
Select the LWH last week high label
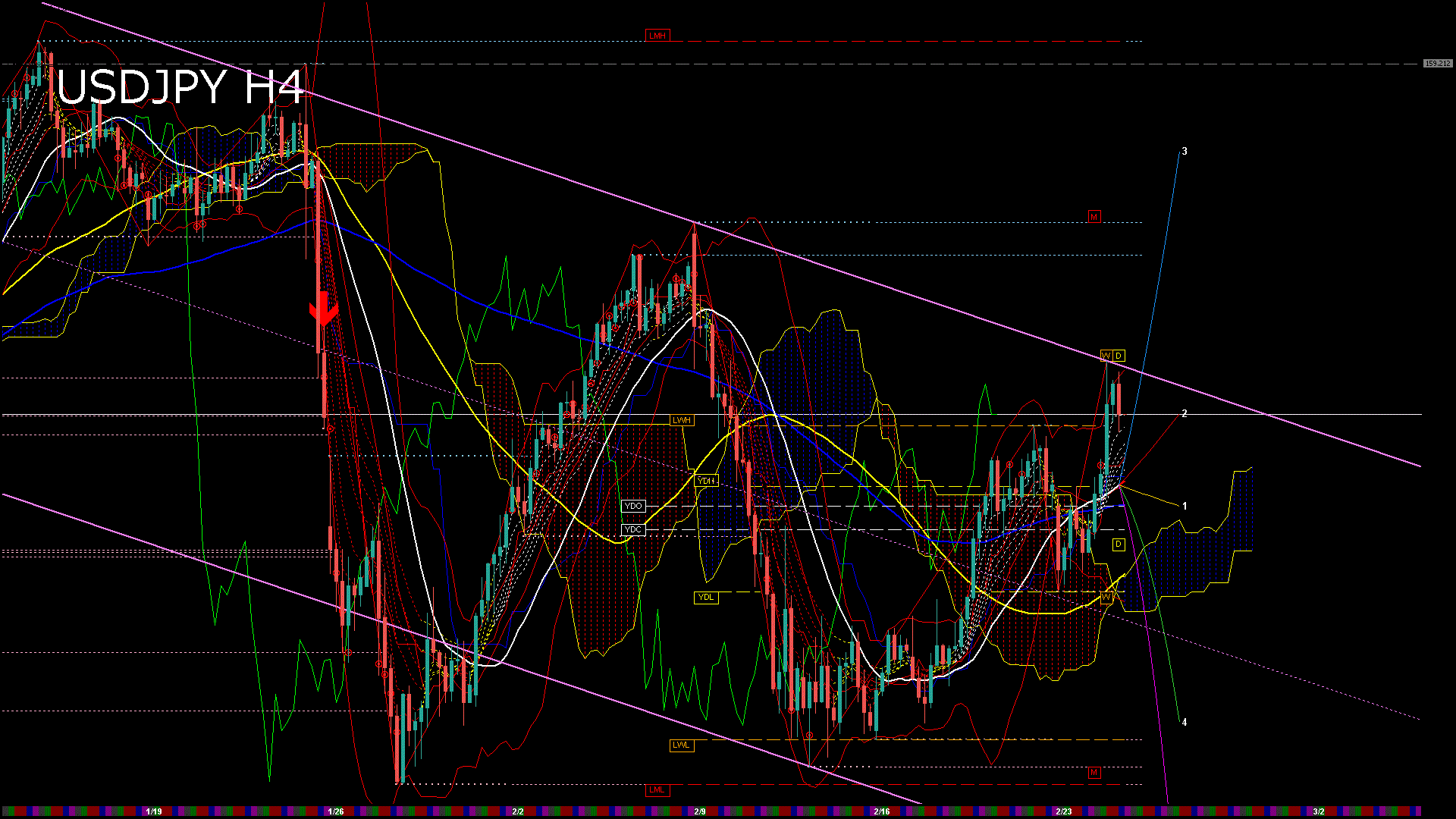point(680,419)
